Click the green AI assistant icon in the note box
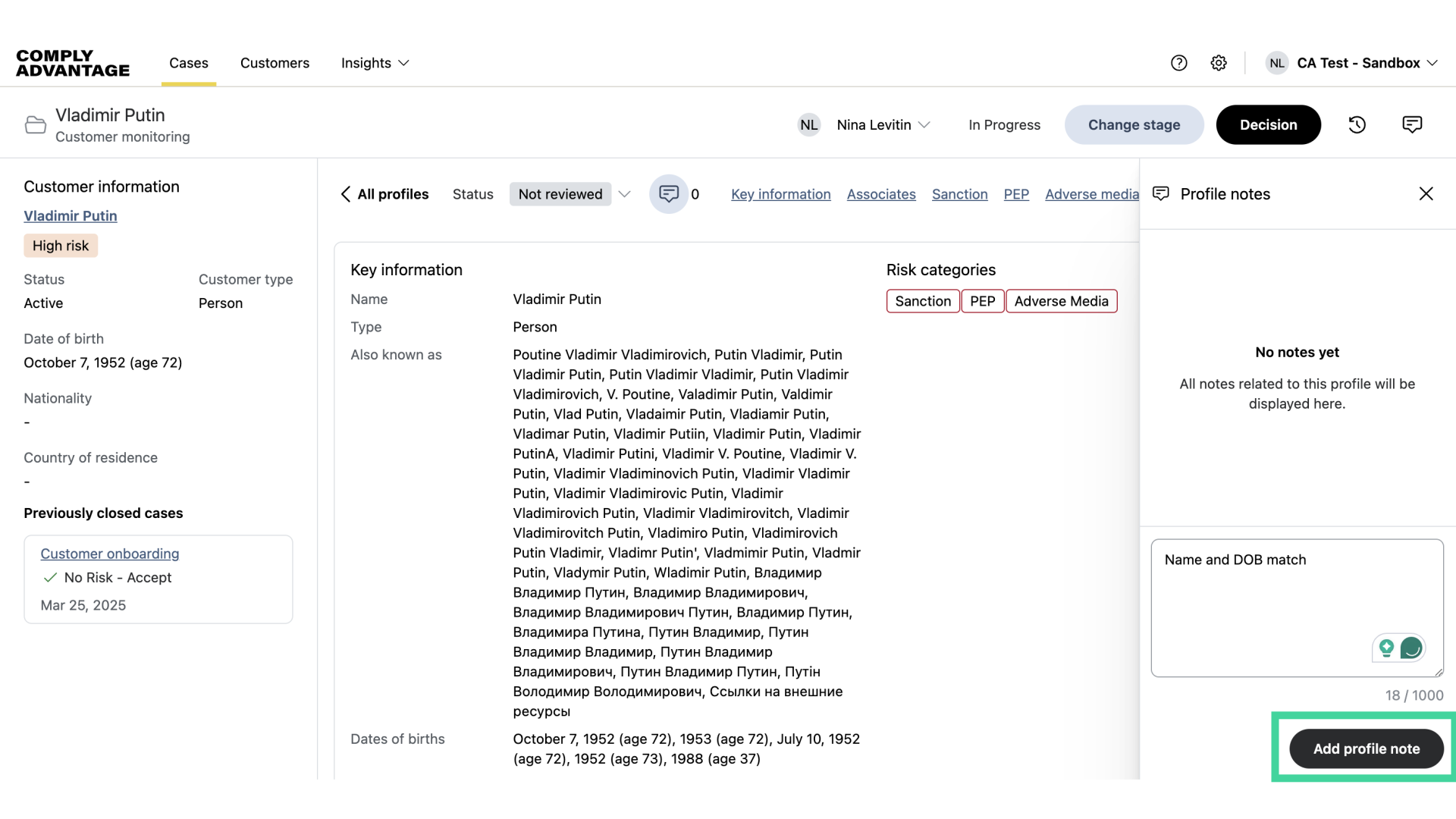Viewport: 1456px width, 819px height. click(1411, 648)
